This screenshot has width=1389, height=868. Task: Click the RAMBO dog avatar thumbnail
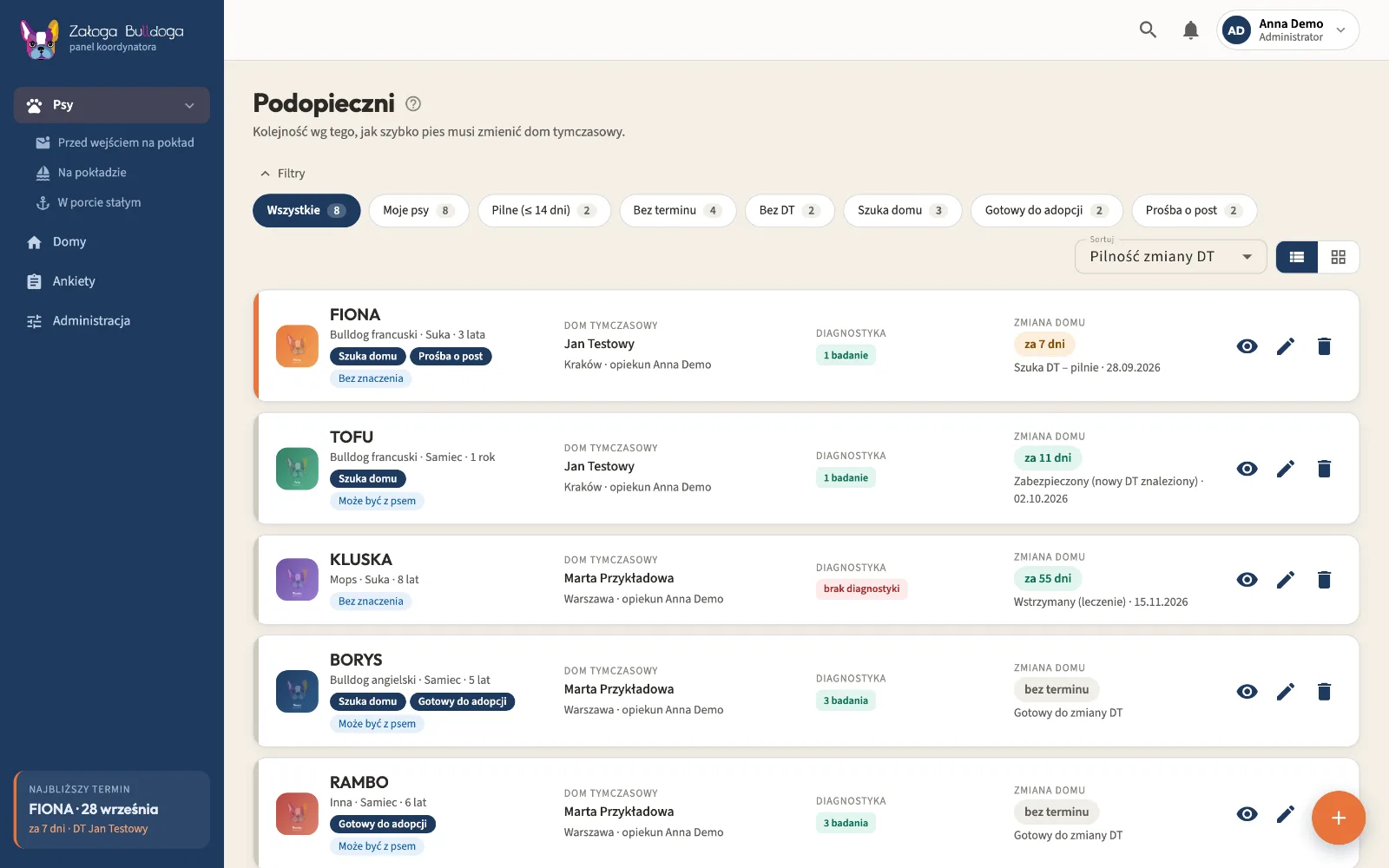click(297, 814)
